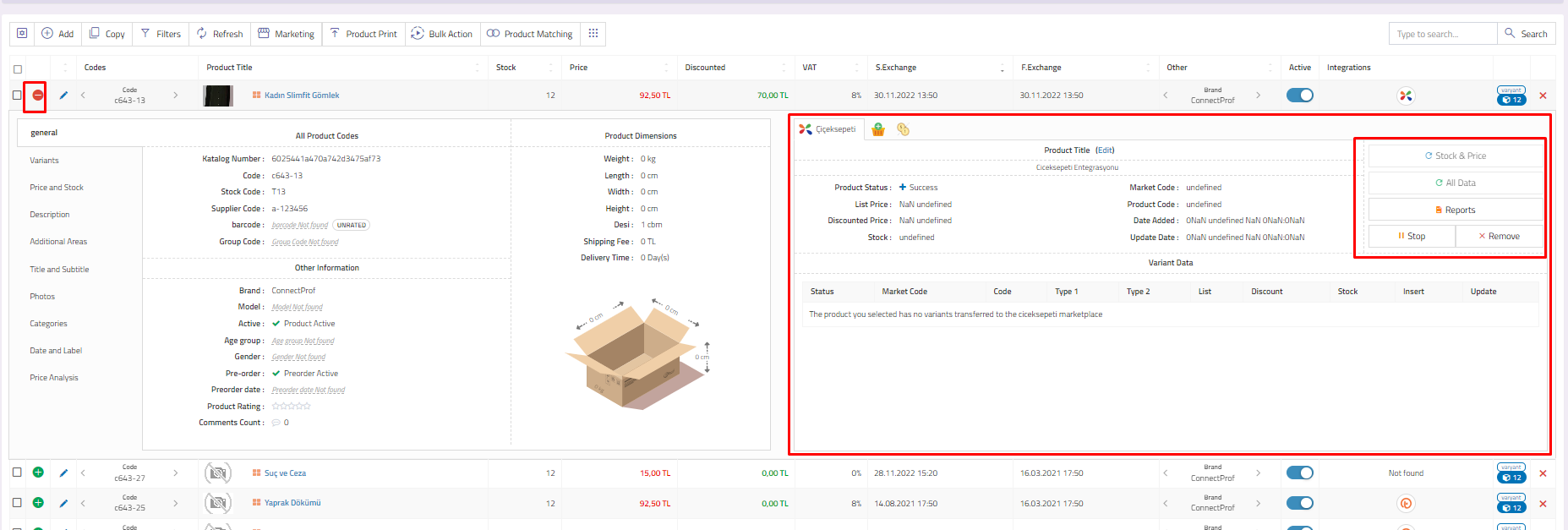Viewport: 1568px width, 530px height.
Task: Click the settings icon left of Add
Action: (22, 34)
